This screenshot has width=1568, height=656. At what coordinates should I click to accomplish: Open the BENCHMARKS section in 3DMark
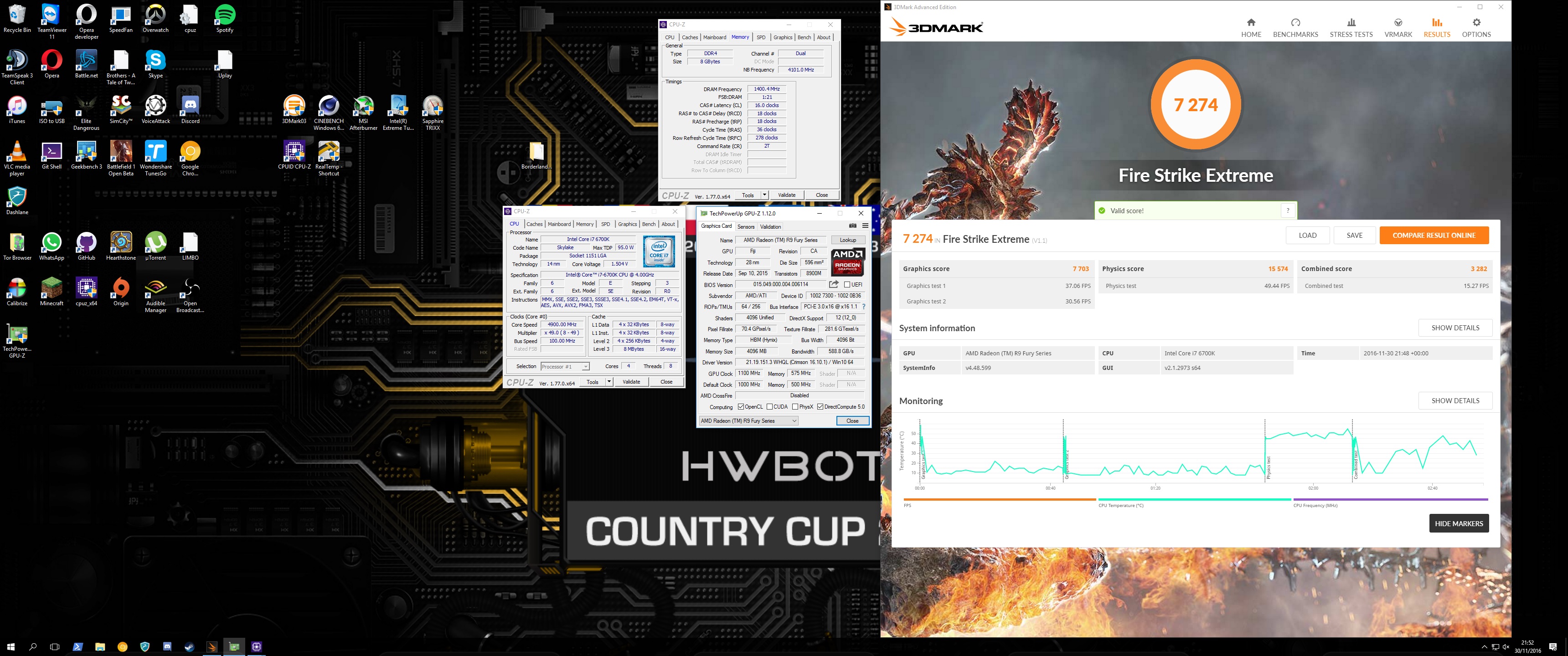[x=1295, y=28]
